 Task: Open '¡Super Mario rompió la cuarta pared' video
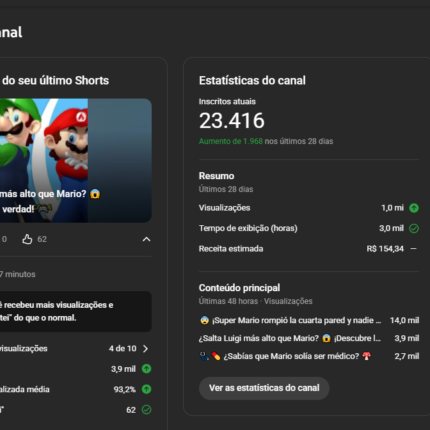click(290, 320)
